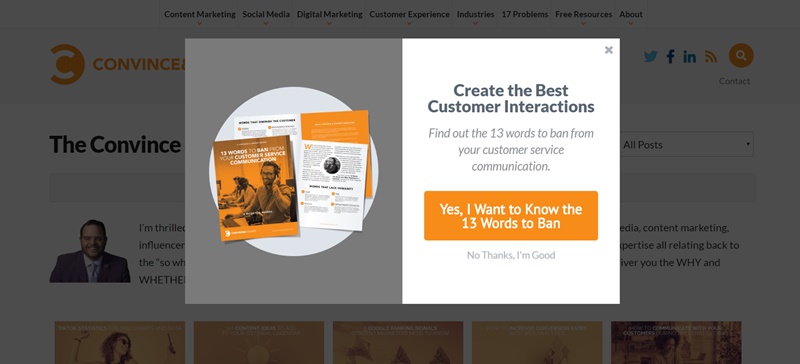Close the popup with the X icon
This screenshot has width=800, height=364.
pos(608,50)
